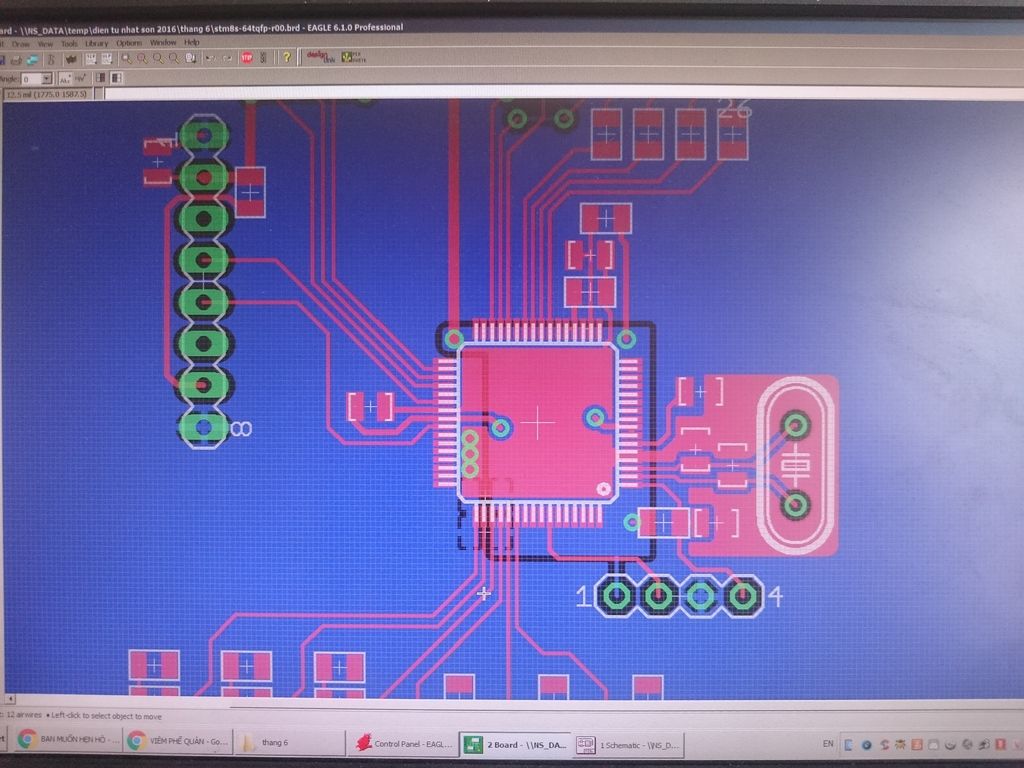Open the Library menu
This screenshot has height=768, width=1024.
(97, 43)
